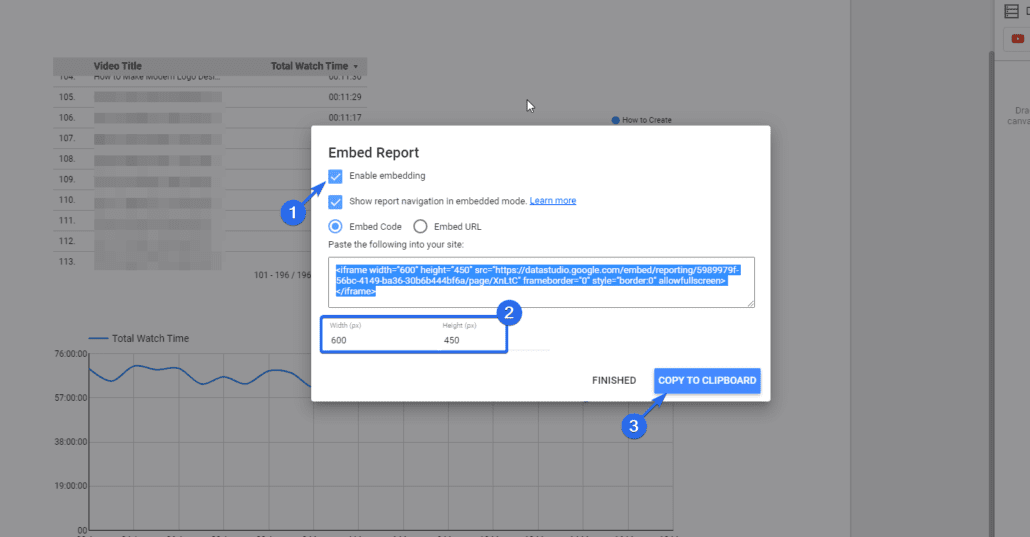Click COPY TO CLIPBOARD button
1030x537 pixels.
coord(707,381)
